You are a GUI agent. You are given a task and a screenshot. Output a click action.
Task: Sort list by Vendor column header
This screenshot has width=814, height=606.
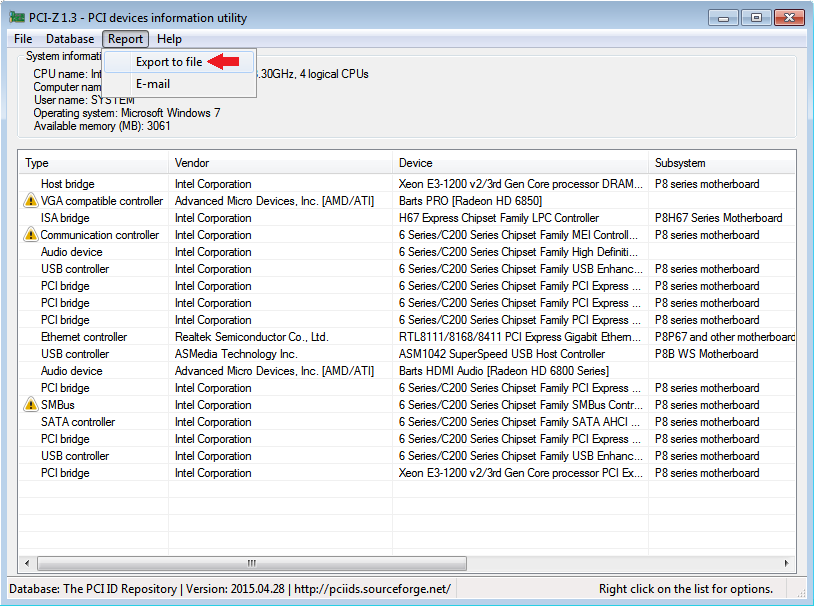[280, 163]
